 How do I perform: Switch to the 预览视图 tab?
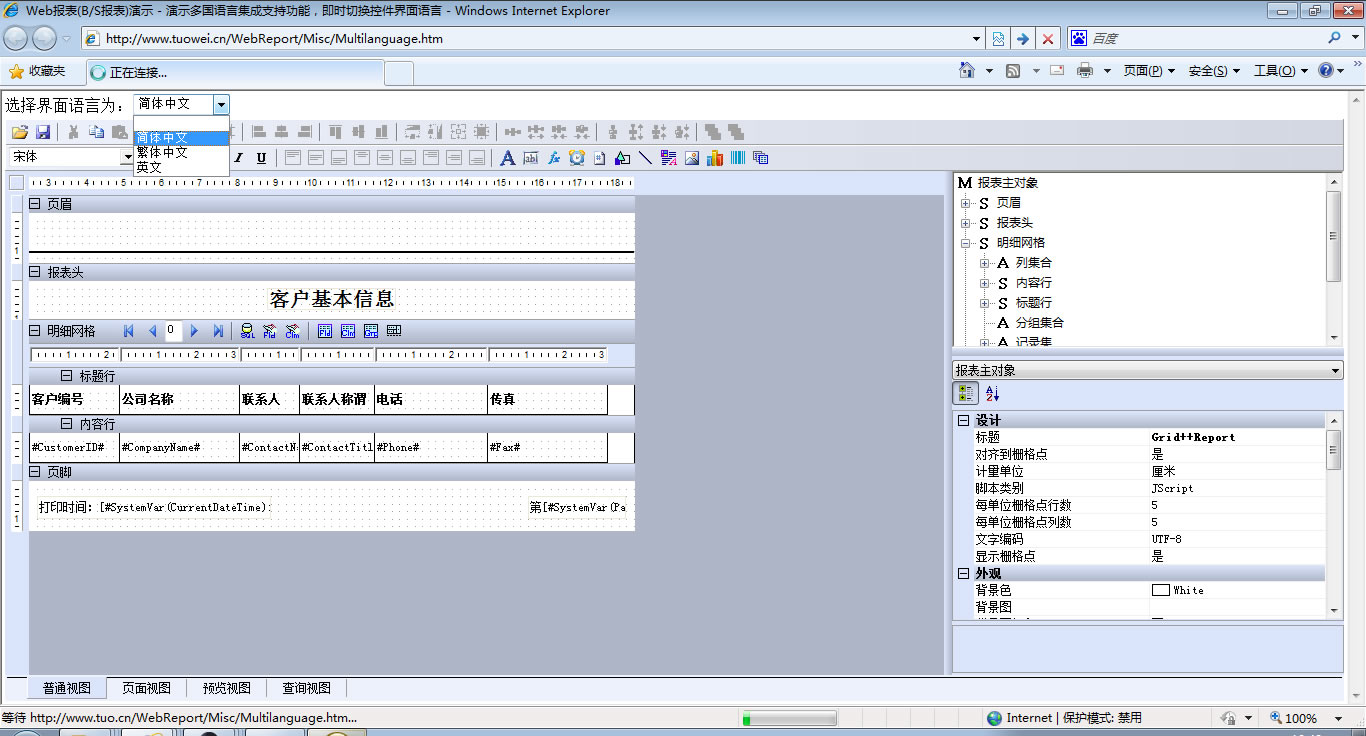point(228,688)
